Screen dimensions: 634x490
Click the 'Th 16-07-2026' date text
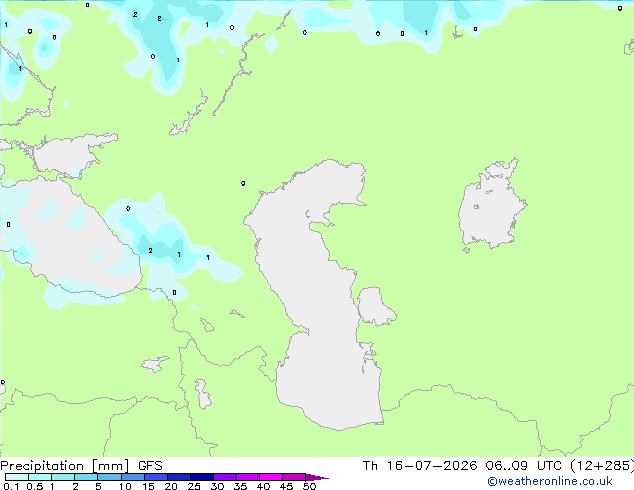click(420, 466)
